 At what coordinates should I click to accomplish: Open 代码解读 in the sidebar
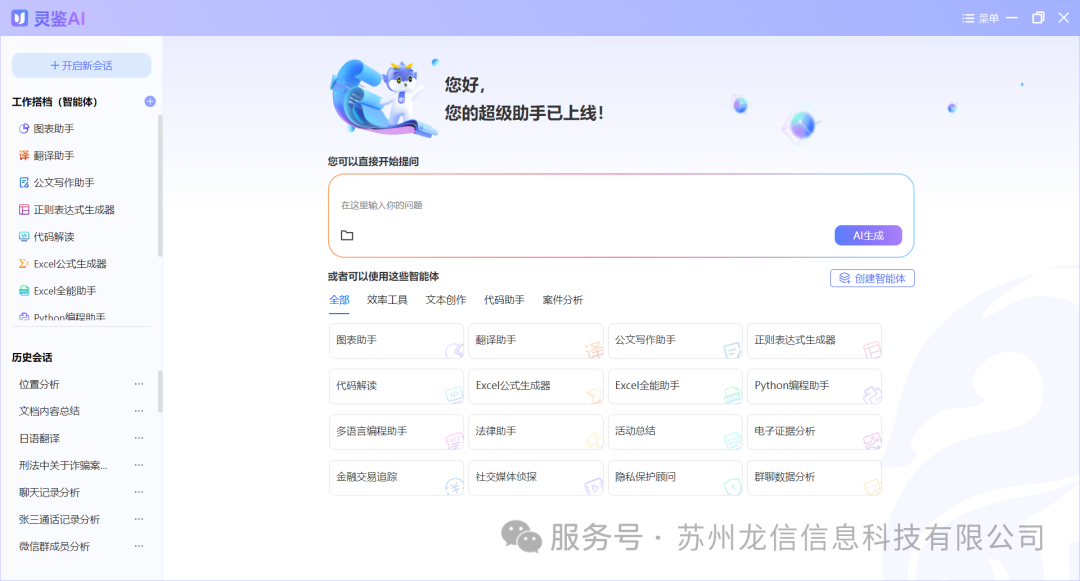(x=53, y=237)
